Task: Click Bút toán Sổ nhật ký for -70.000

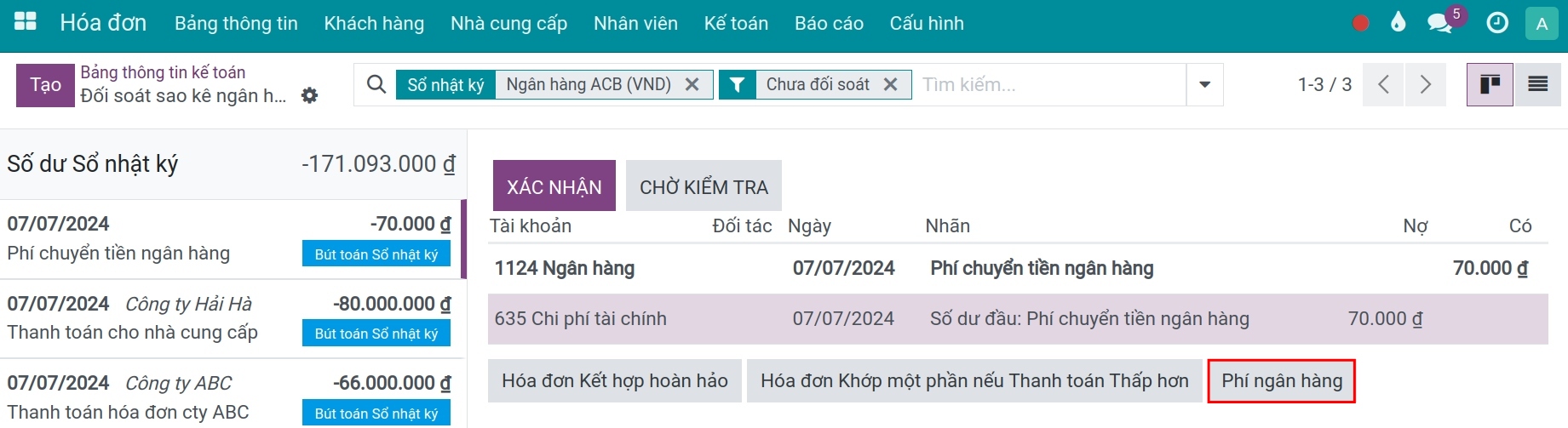Action: [x=376, y=254]
